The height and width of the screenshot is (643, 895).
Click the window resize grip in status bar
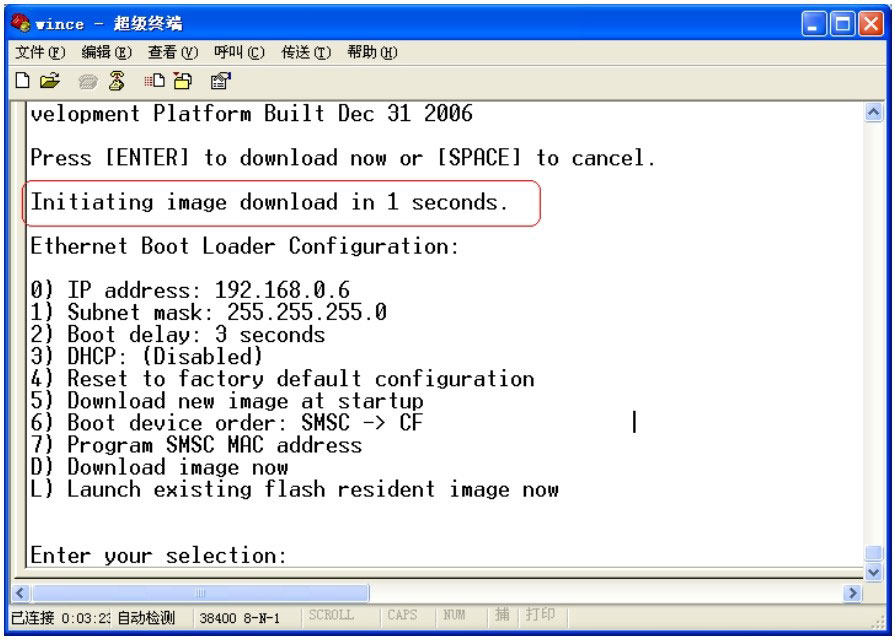(878, 621)
